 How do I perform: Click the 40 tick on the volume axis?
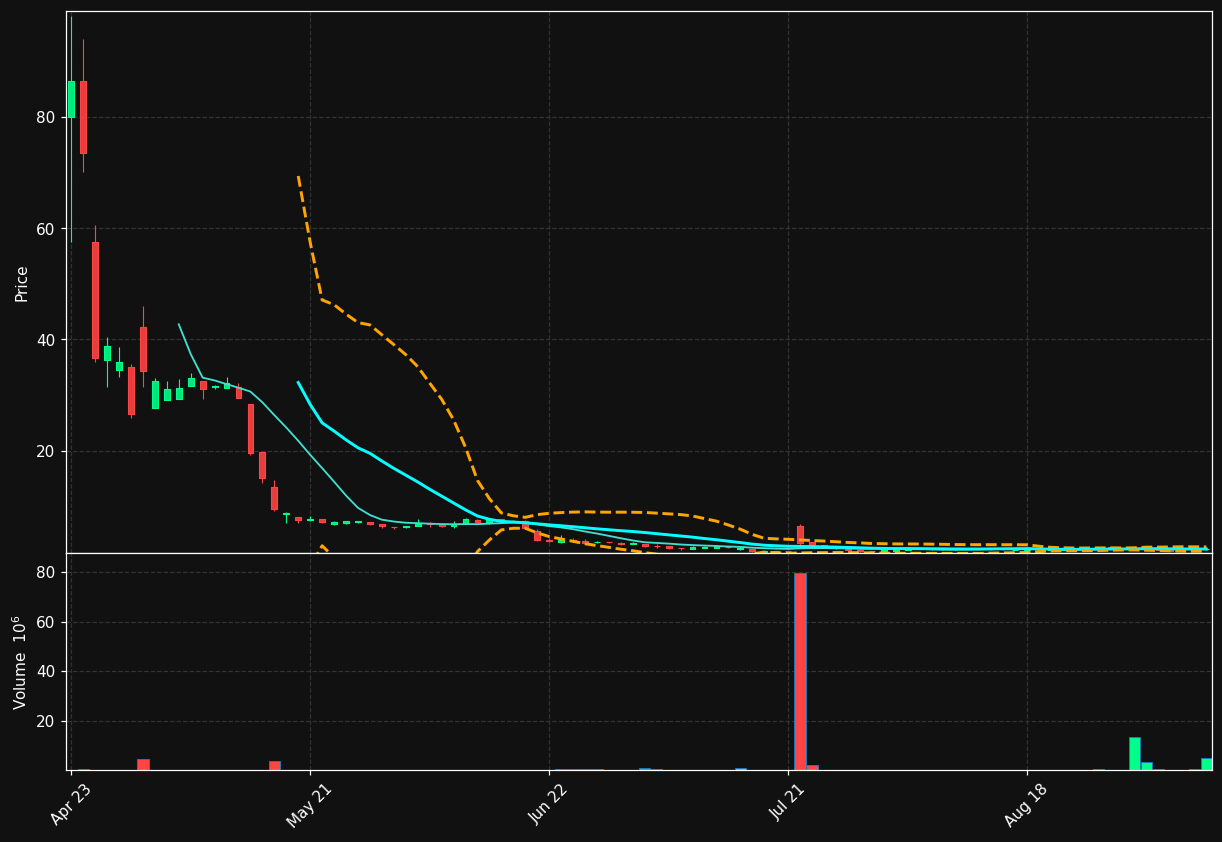(46, 672)
